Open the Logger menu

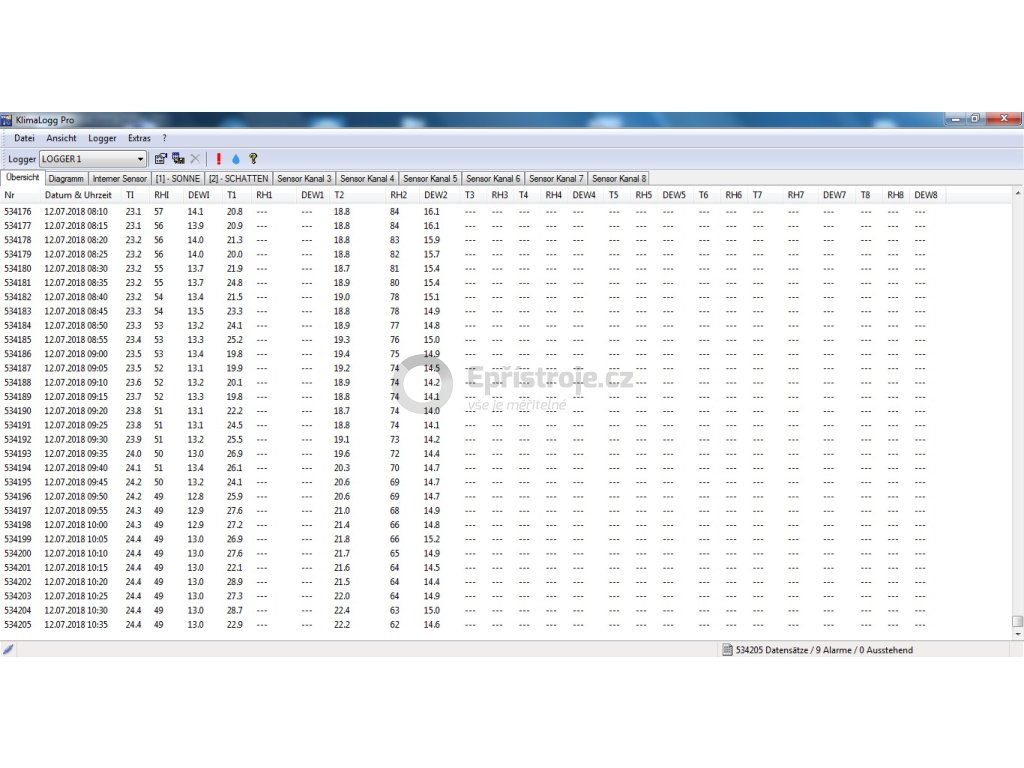[102, 138]
